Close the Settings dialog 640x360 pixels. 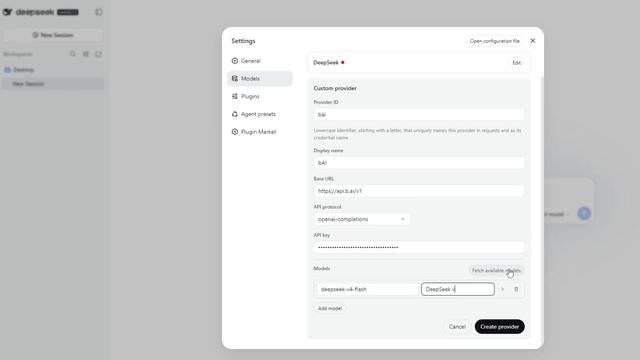[x=533, y=41]
